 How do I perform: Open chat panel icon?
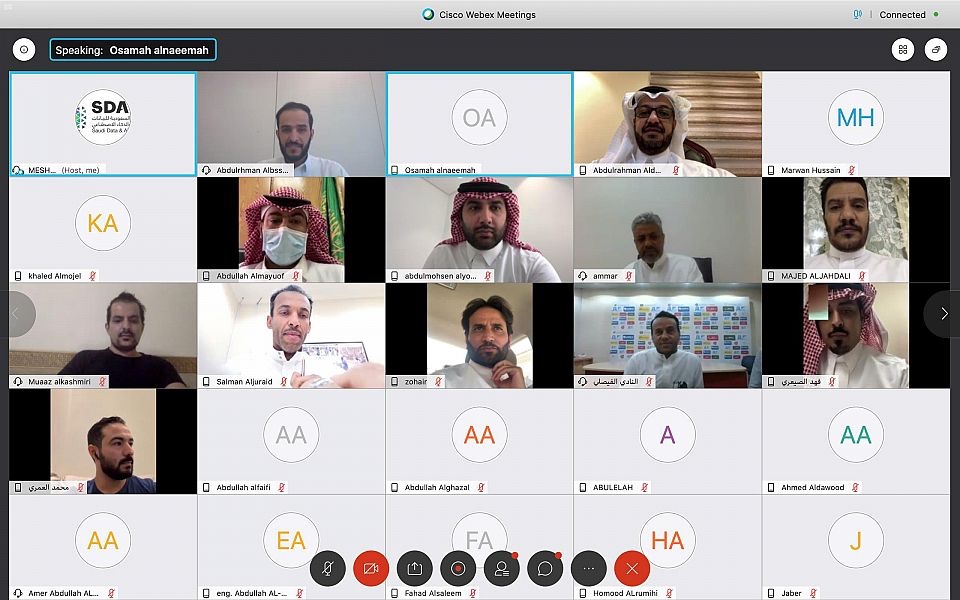tap(546, 568)
